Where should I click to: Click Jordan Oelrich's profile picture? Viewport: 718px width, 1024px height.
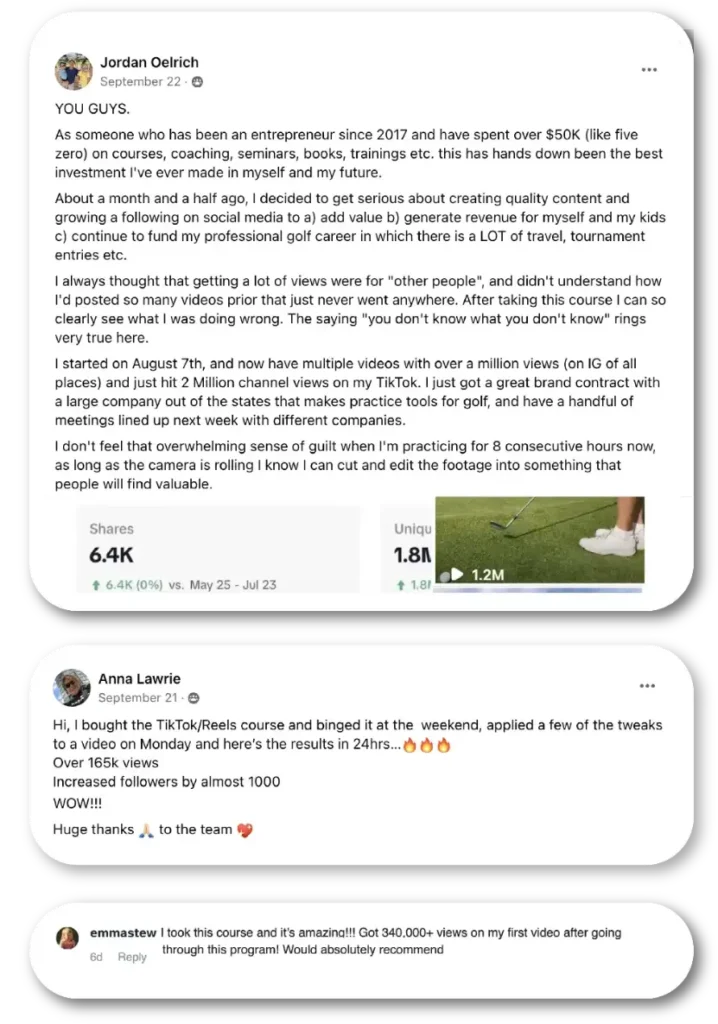[74, 71]
